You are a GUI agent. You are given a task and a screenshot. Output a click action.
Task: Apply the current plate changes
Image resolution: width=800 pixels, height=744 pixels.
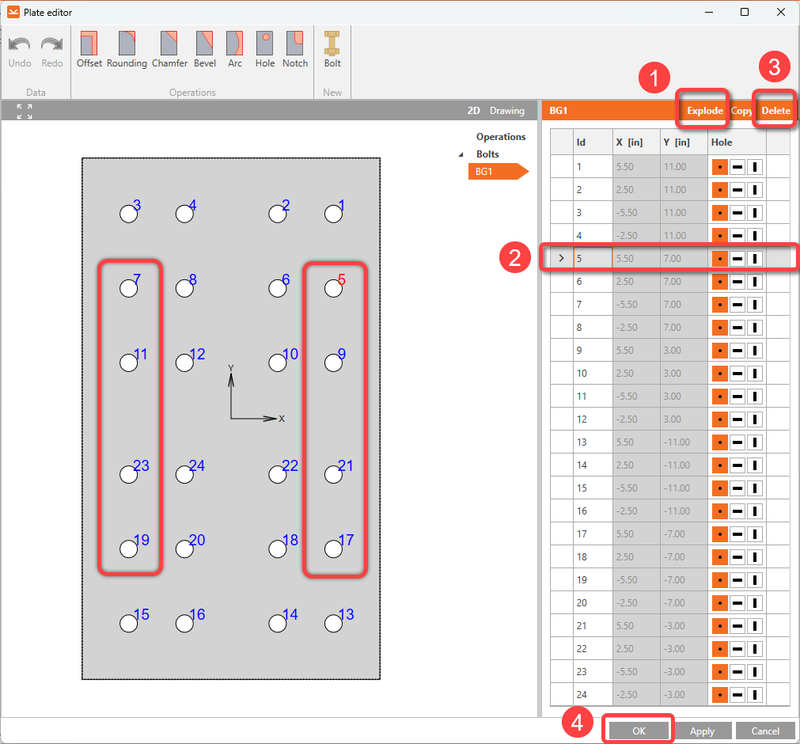(x=703, y=731)
